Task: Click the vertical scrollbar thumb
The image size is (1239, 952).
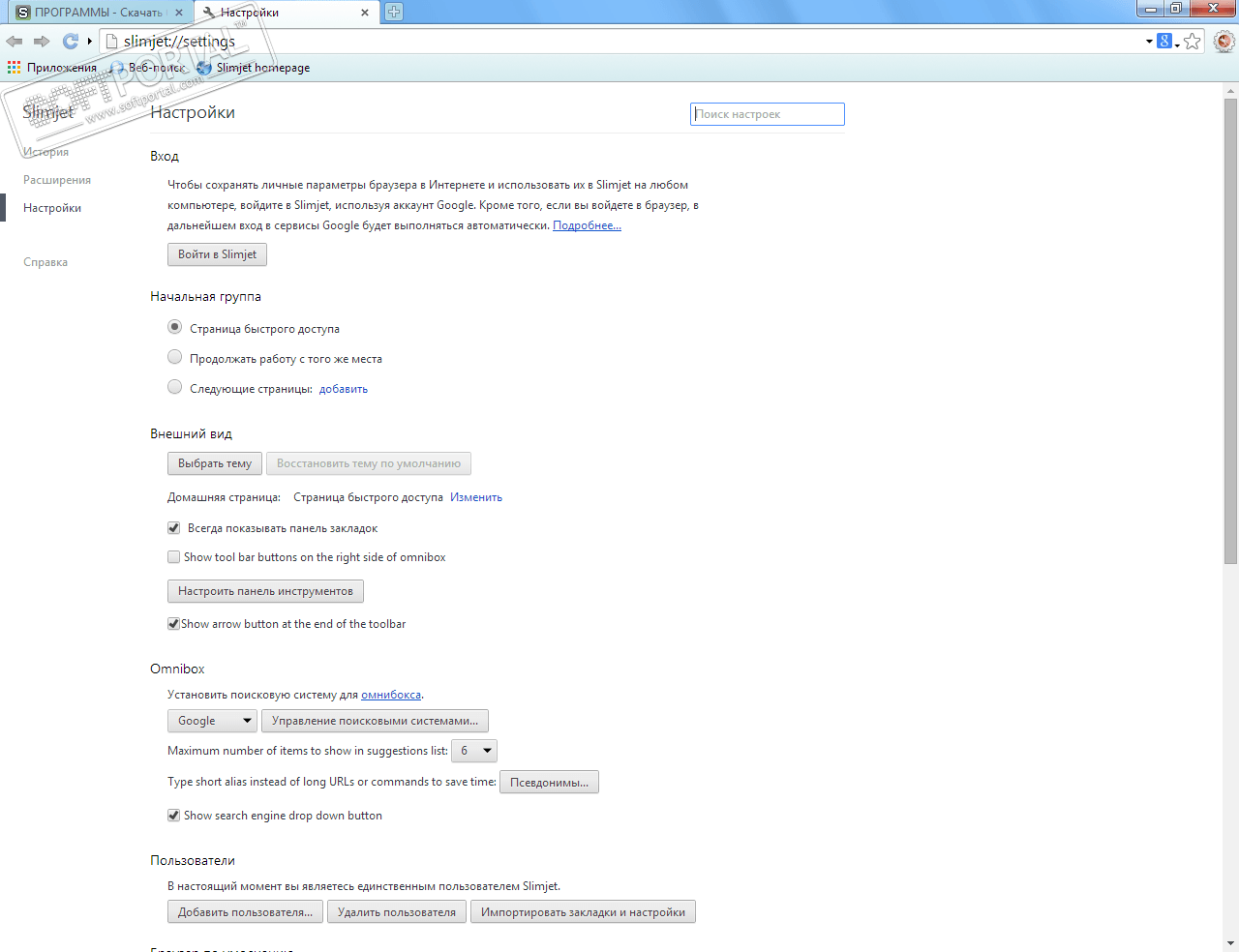Action: pyautogui.click(x=1231, y=331)
